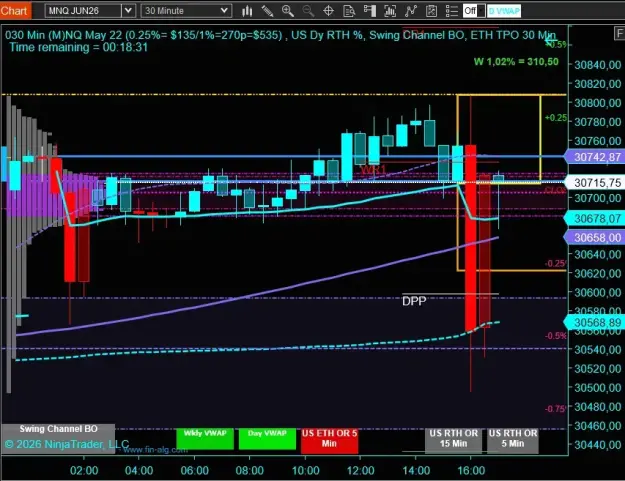Expand the instrument dropdown arrow
The image size is (625, 481).
pyautogui.click(x=128, y=11)
